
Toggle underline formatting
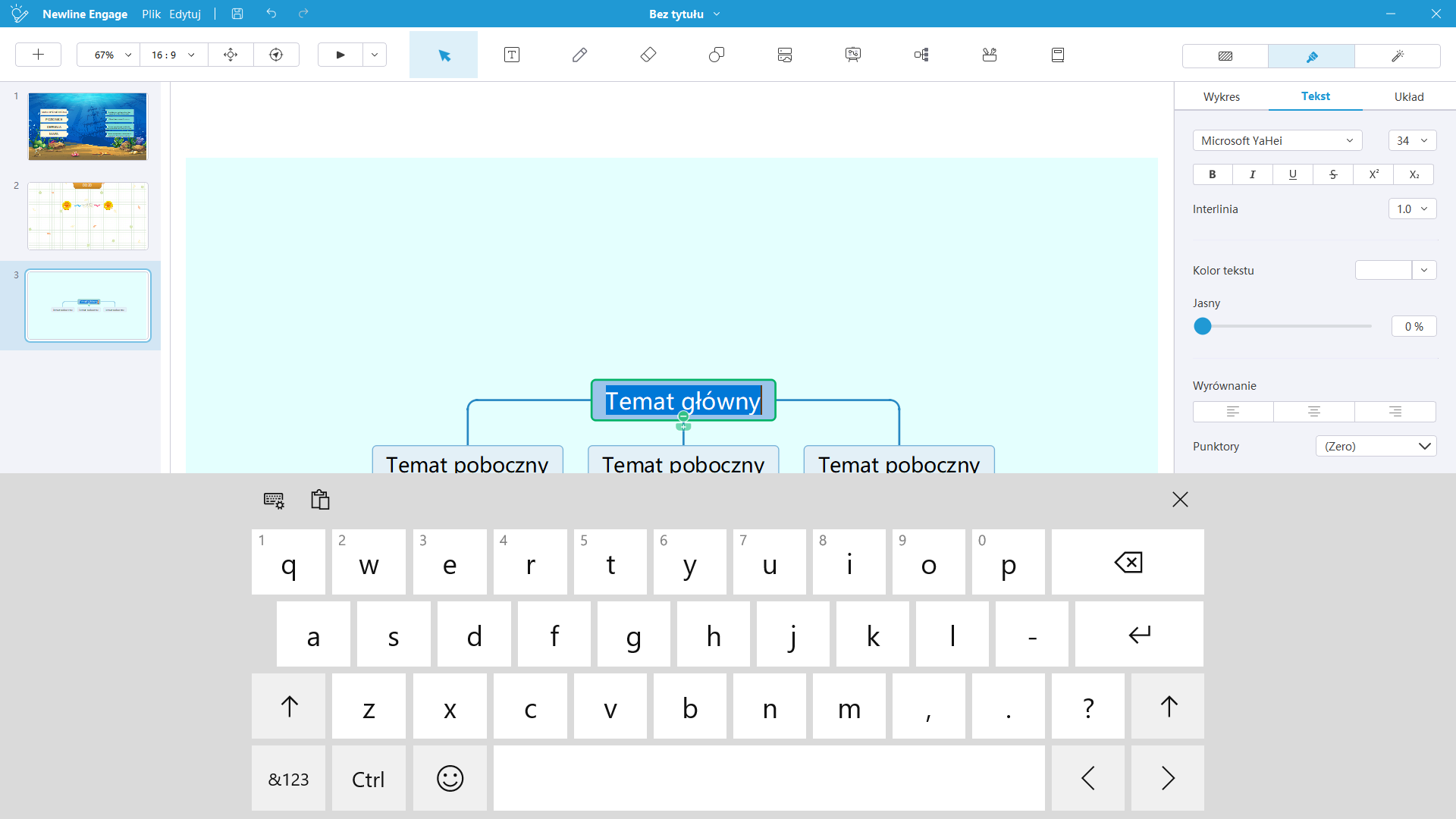(x=1293, y=174)
